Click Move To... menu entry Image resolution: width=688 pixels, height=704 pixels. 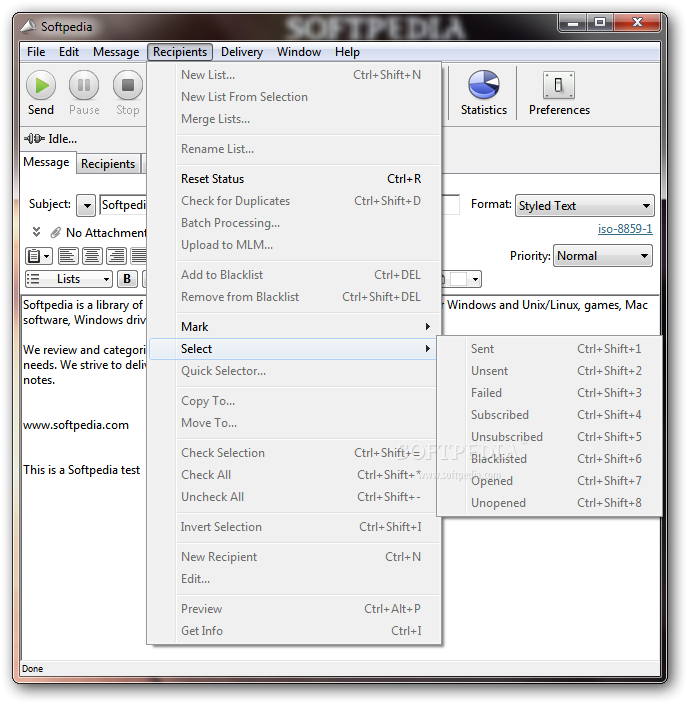293,423
